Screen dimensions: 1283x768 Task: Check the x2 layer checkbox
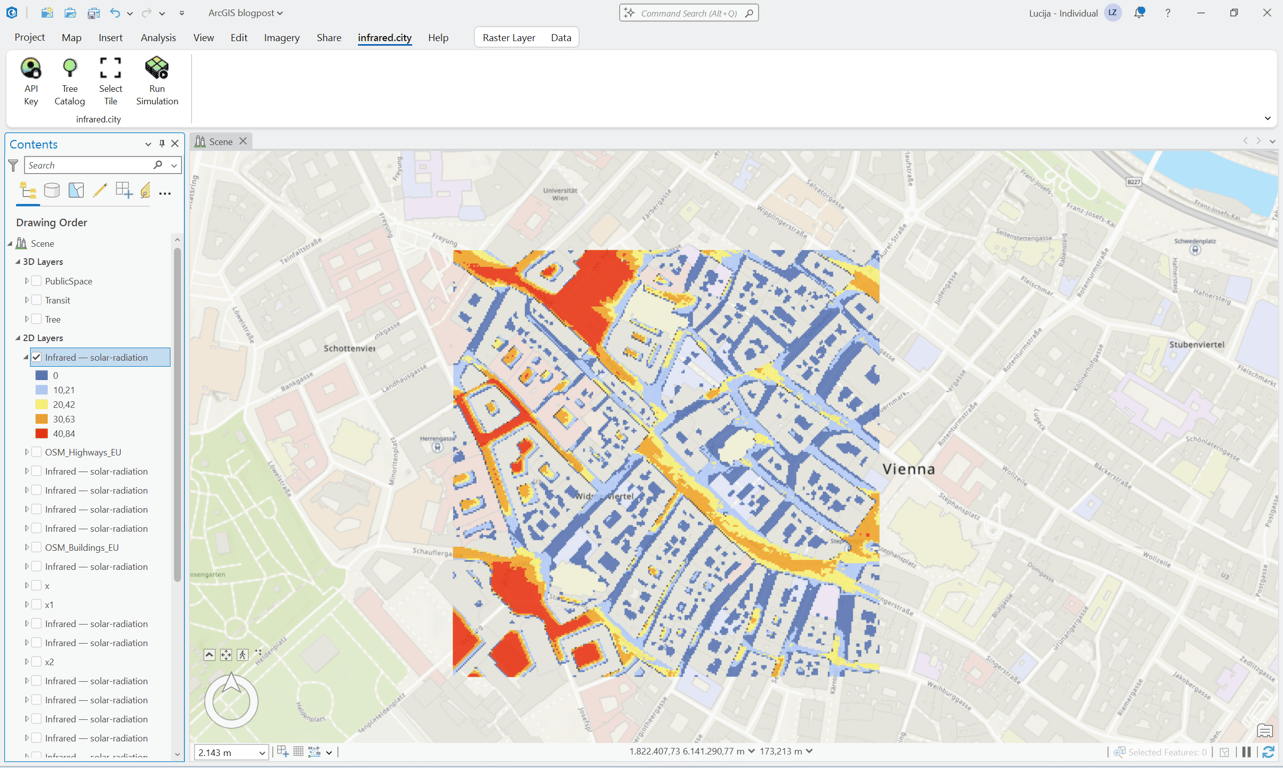37,661
